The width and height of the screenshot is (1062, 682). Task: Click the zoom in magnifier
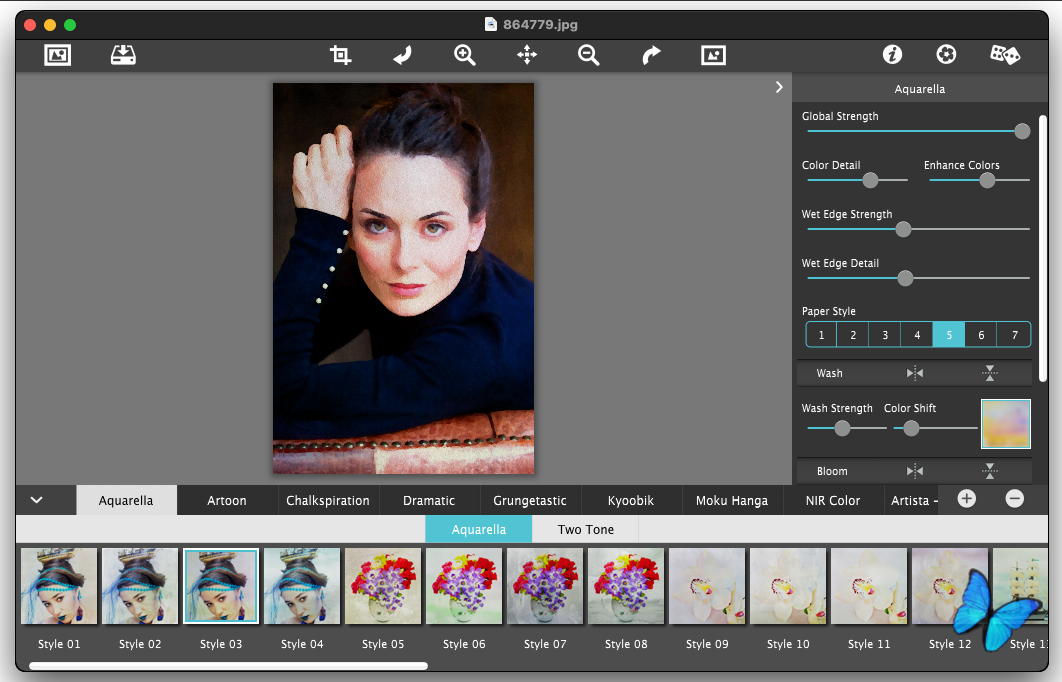(465, 56)
